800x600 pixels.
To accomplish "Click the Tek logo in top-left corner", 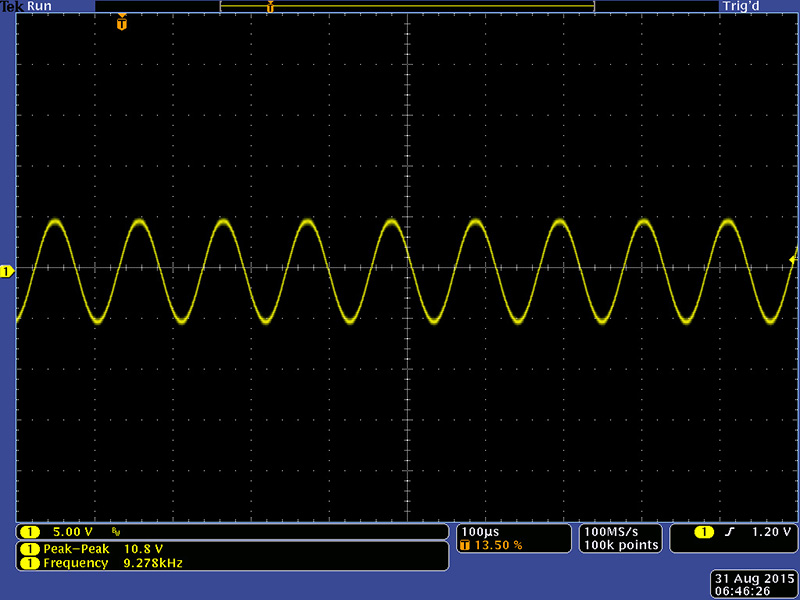I will coord(12,6).
